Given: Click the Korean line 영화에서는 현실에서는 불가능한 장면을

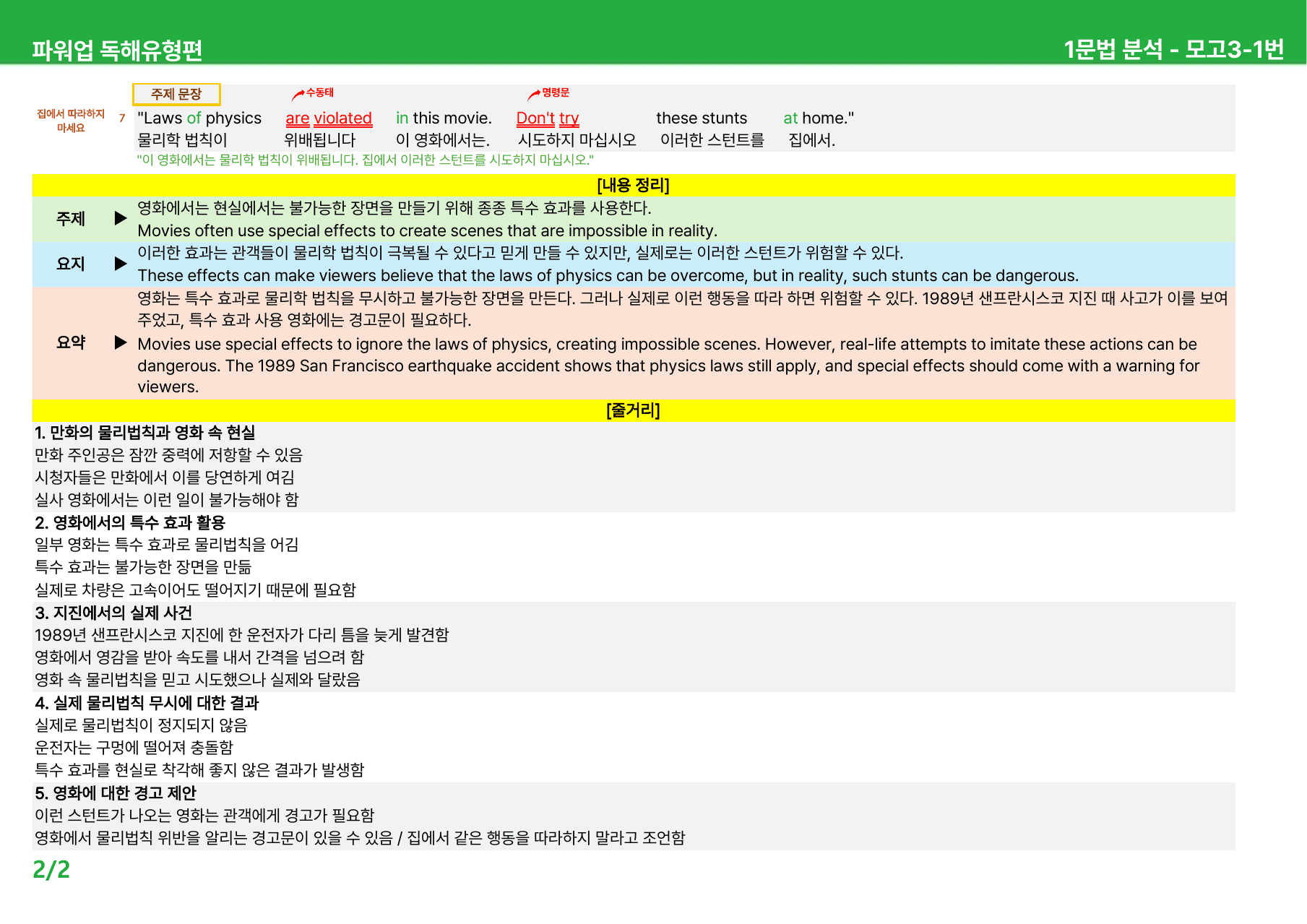Looking at the screenshot, I should click(x=394, y=208).
